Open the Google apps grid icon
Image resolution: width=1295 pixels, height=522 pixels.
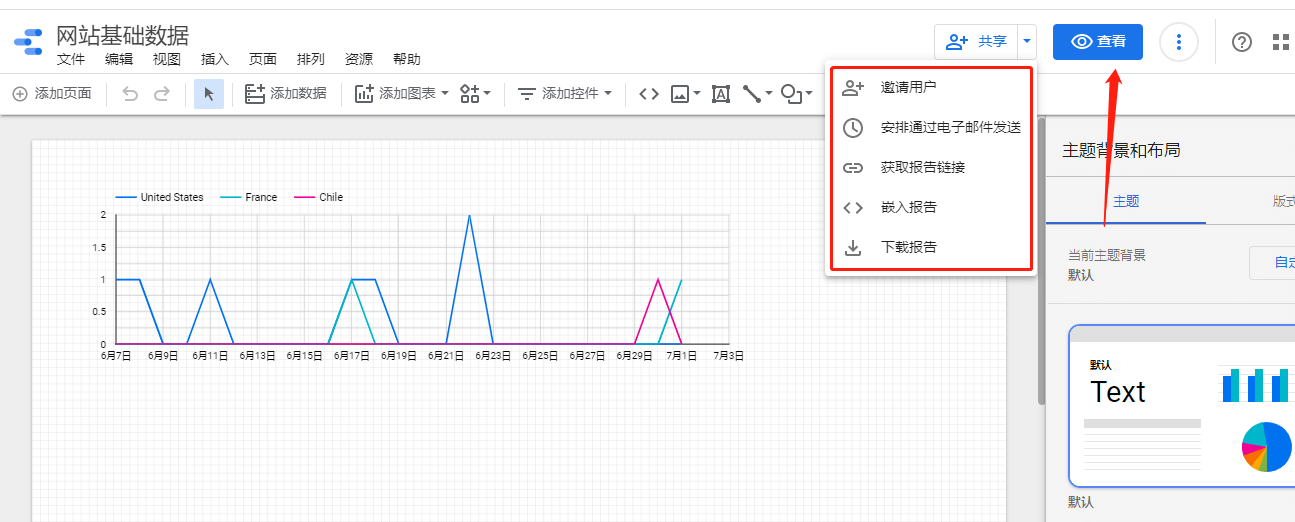[1281, 42]
